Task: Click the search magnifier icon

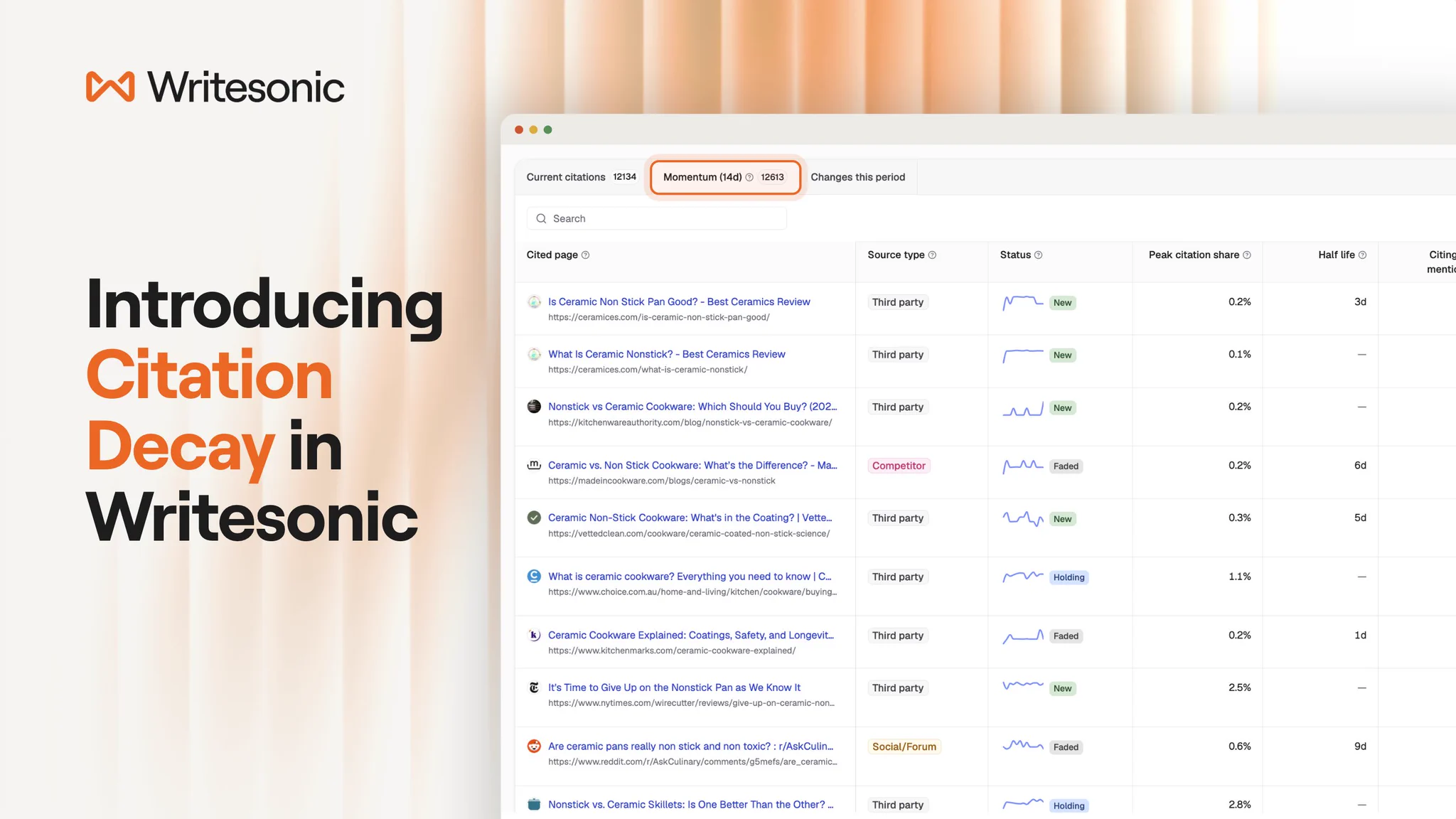Action: pos(541,219)
